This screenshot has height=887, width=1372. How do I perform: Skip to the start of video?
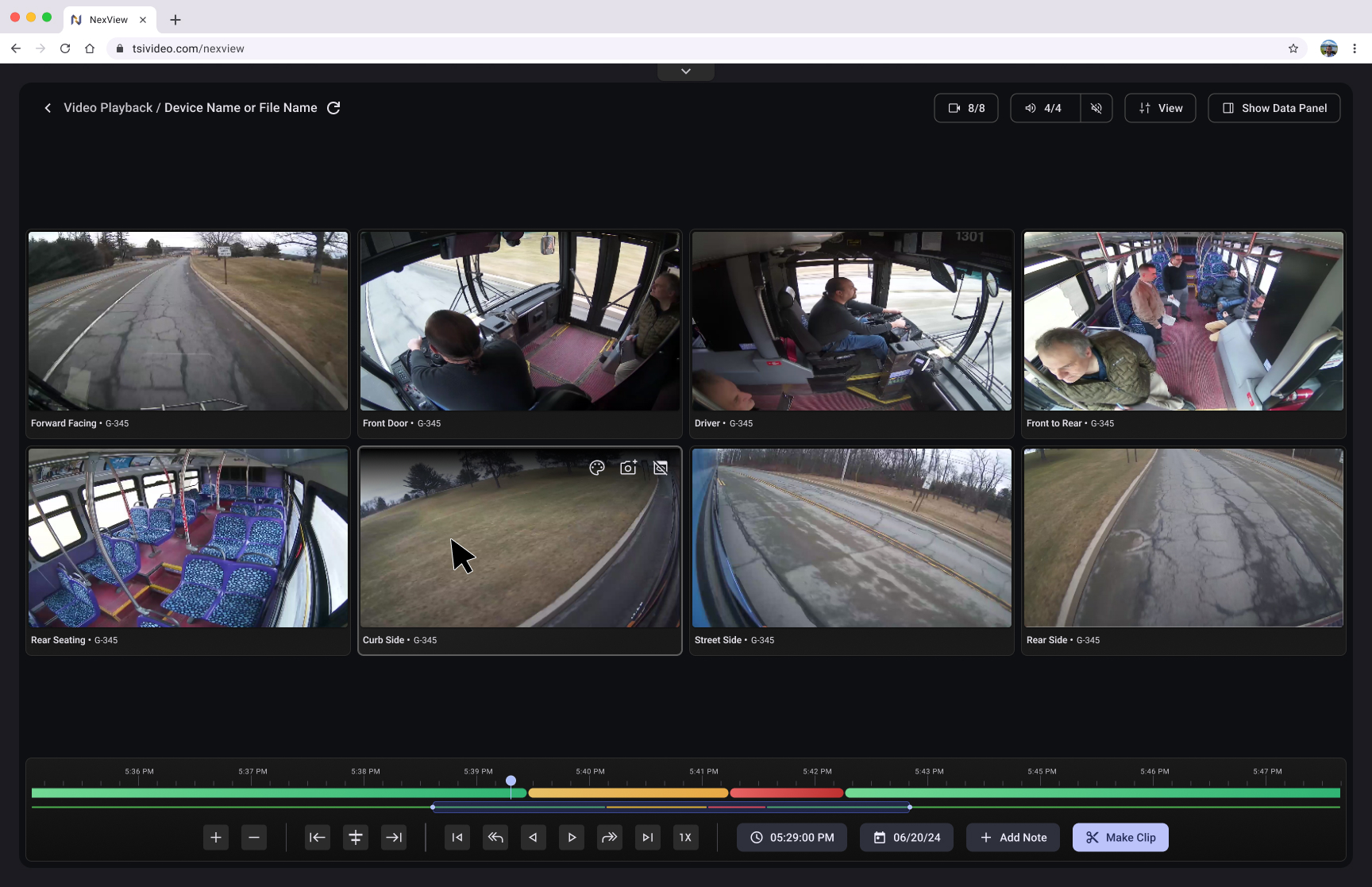(x=457, y=837)
